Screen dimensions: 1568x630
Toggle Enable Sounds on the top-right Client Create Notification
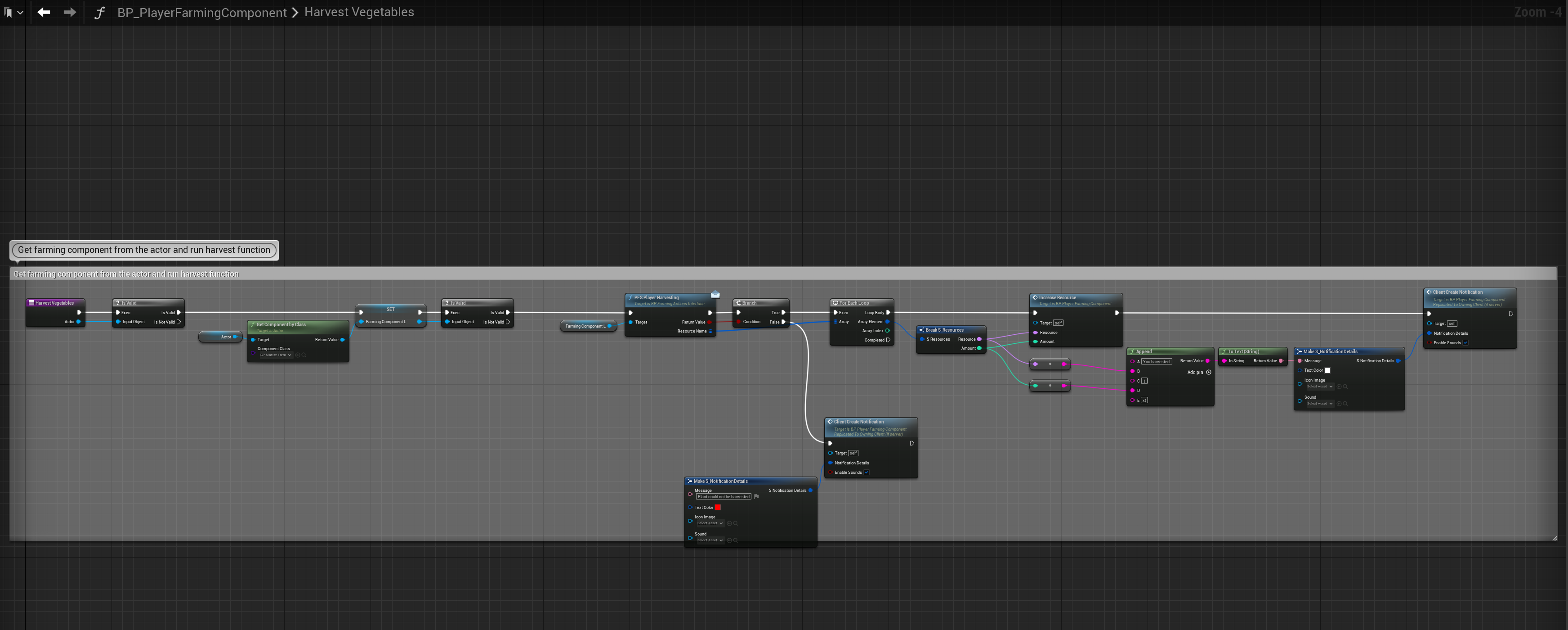(1465, 343)
